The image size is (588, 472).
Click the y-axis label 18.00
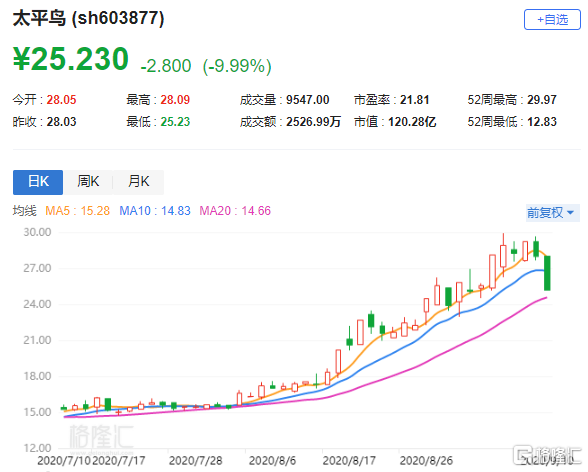pyautogui.click(x=37, y=376)
